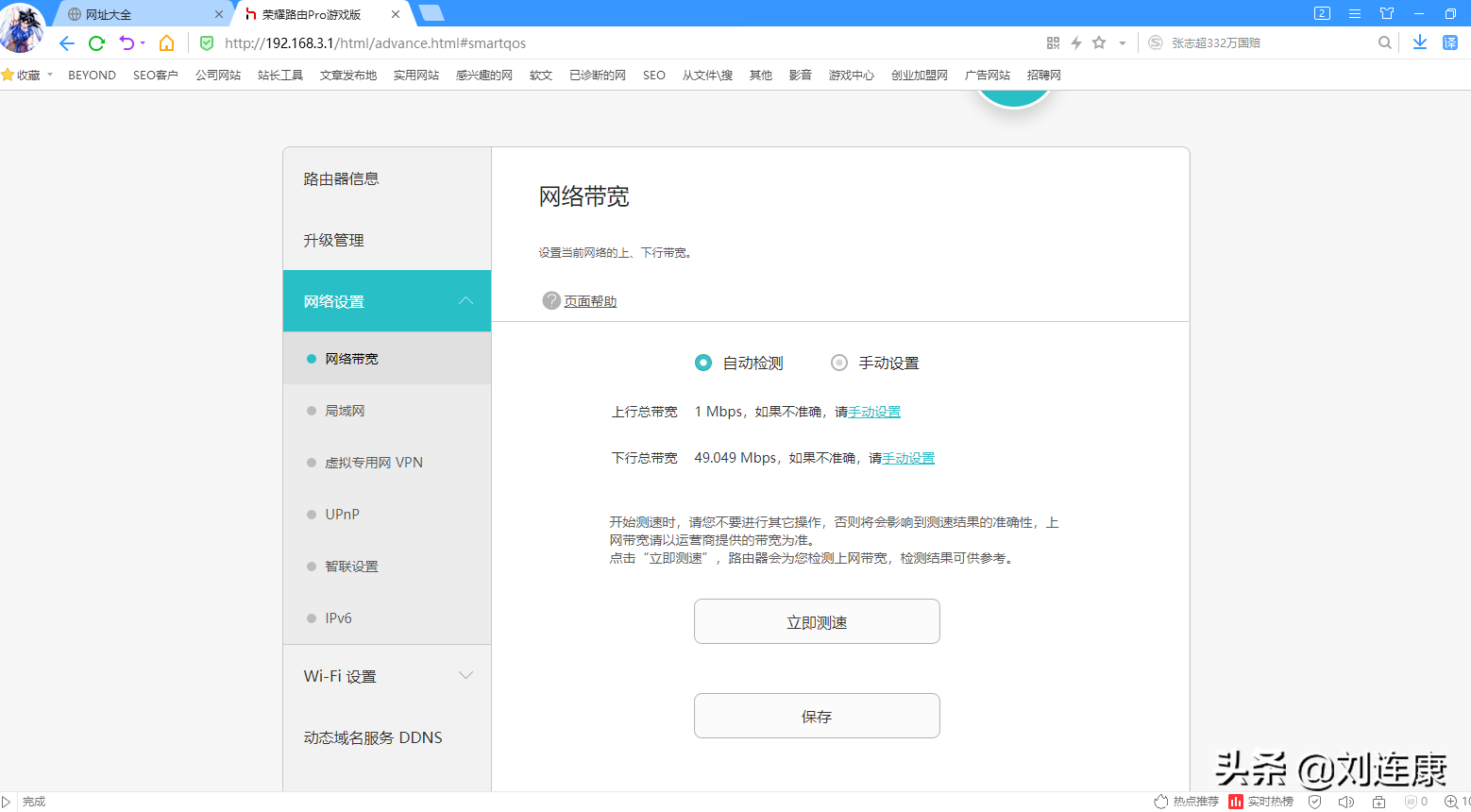Click the green site safety shield in address bar
Screen dimensions: 1471x812
point(207,42)
